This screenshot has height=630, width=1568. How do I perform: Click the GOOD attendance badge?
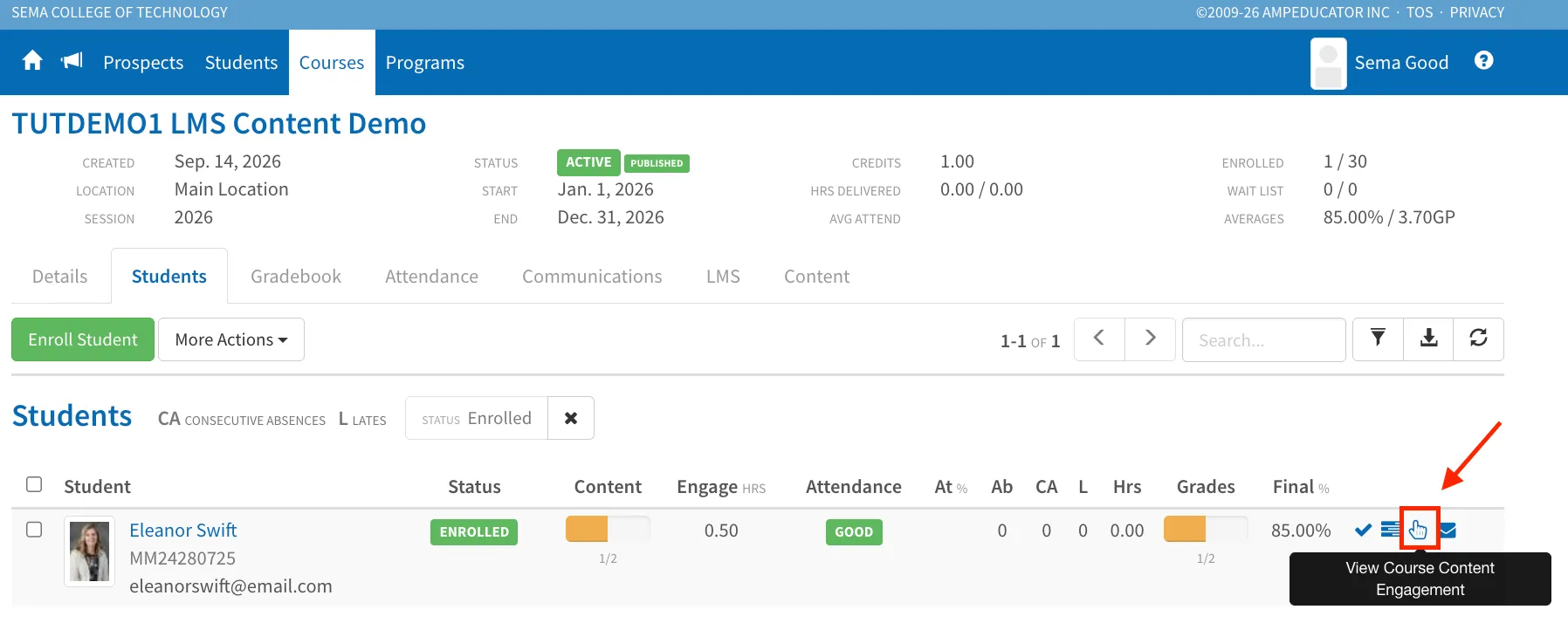tap(854, 532)
